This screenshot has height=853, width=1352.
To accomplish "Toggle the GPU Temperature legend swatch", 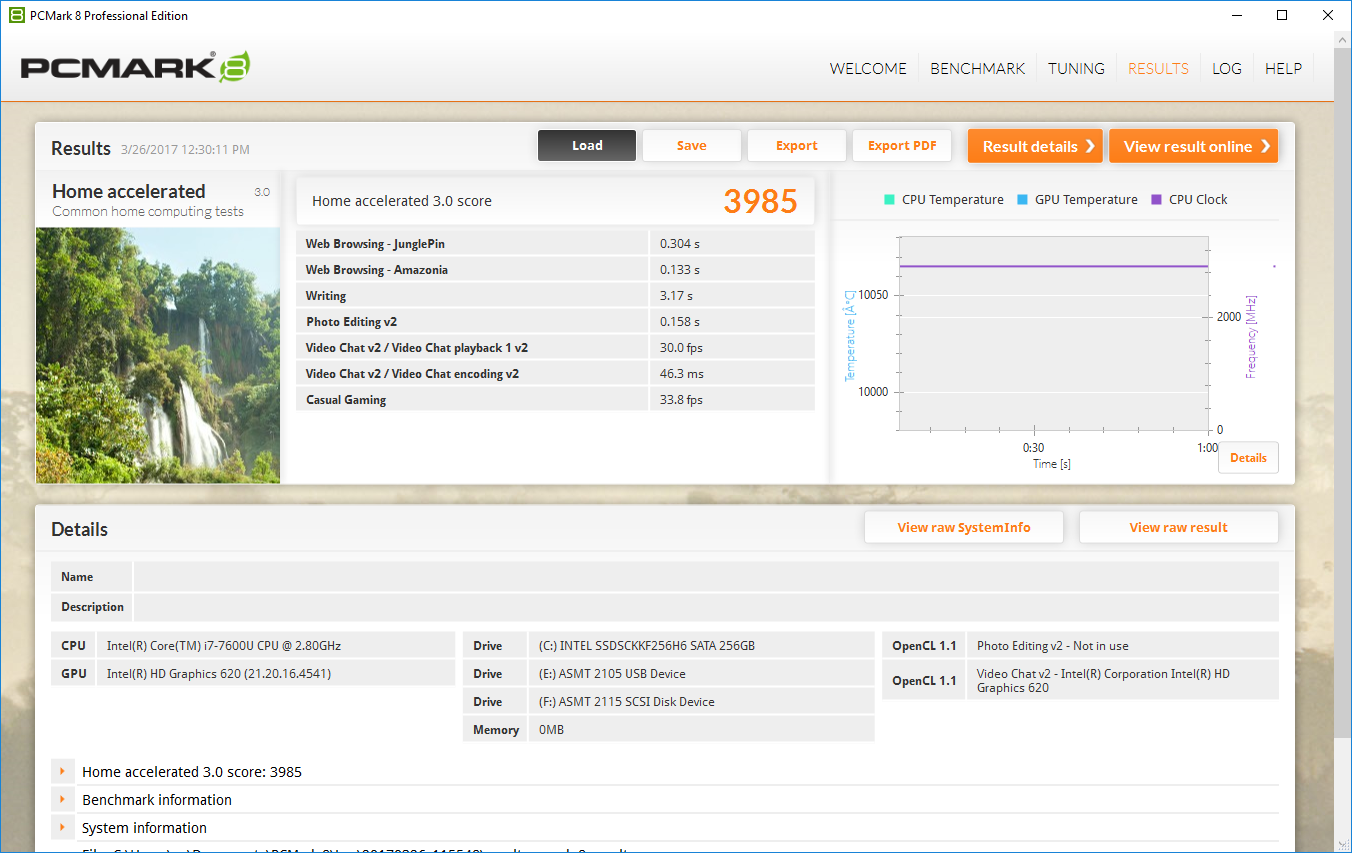I will click(x=1022, y=199).
